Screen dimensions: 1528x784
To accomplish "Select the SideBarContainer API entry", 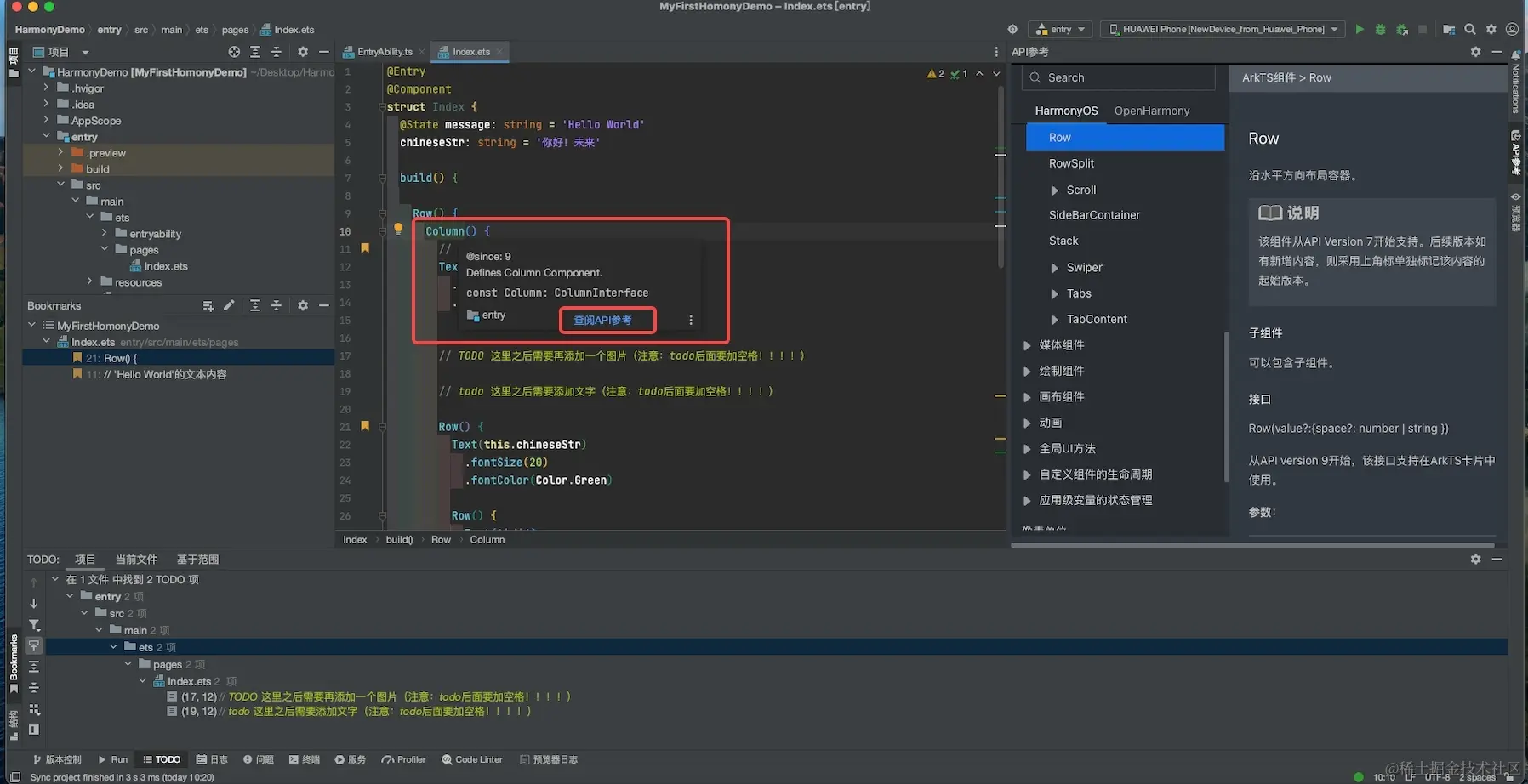I will [1094, 215].
